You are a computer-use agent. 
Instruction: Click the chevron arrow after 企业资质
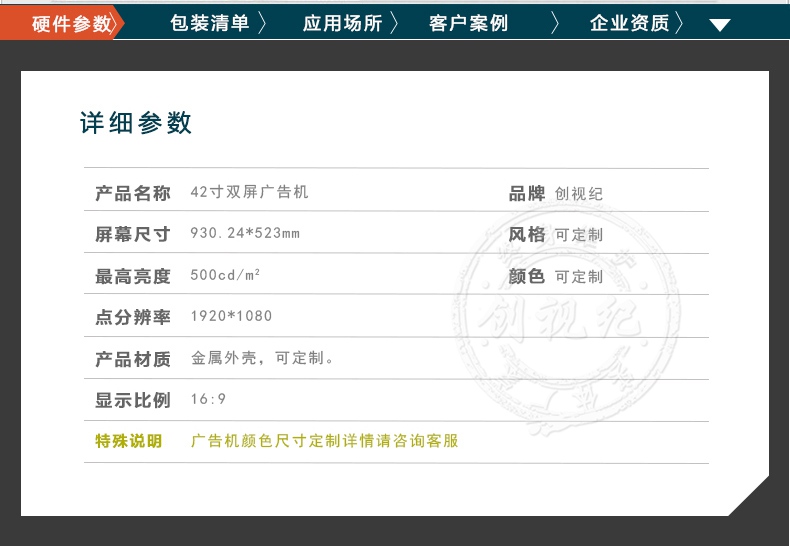[x=681, y=23]
